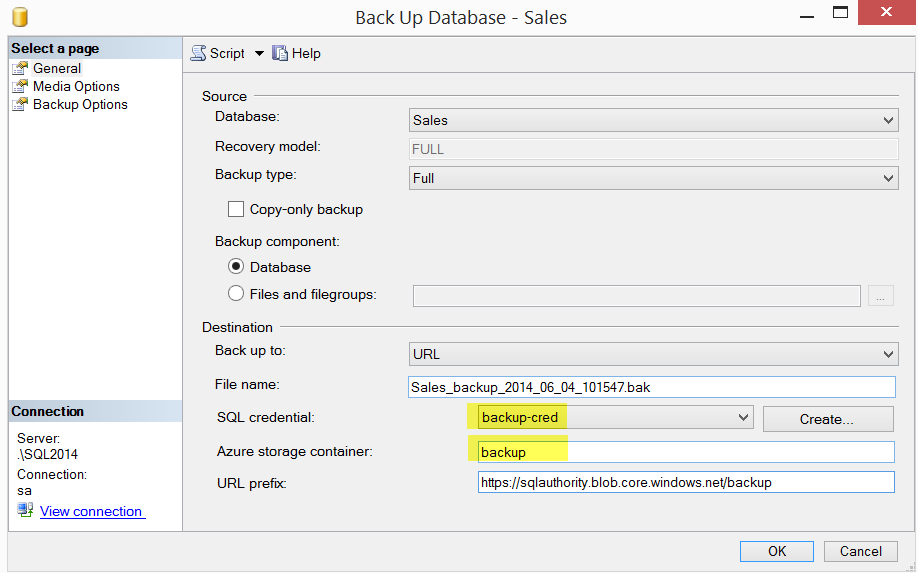The image size is (918, 573).
Task: Select the Files and filegroups radio button
Action: pos(236,293)
